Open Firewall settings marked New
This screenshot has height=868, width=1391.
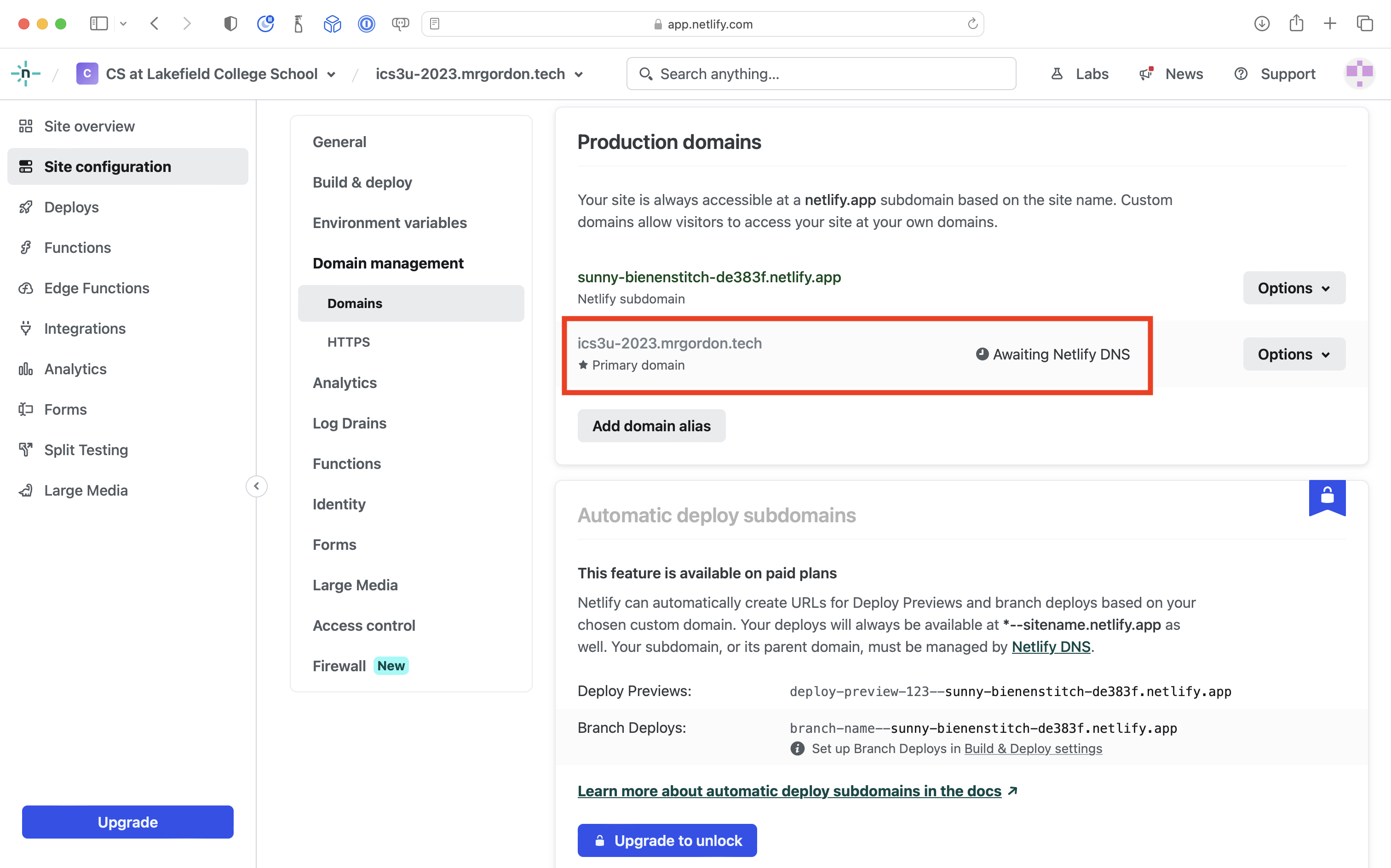coord(361,666)
